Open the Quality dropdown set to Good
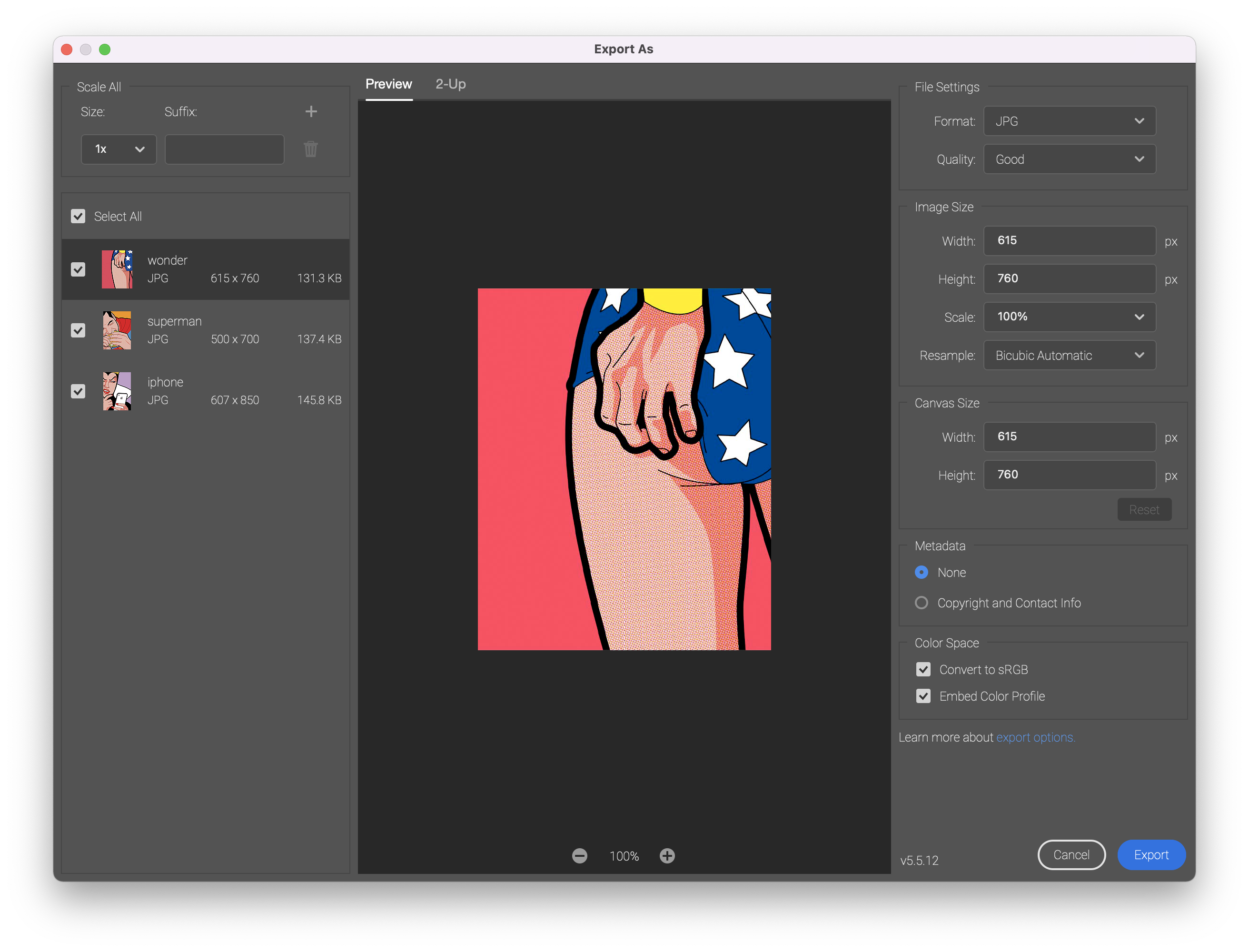Screen dimensions: 1249x952 (1070, 159)
